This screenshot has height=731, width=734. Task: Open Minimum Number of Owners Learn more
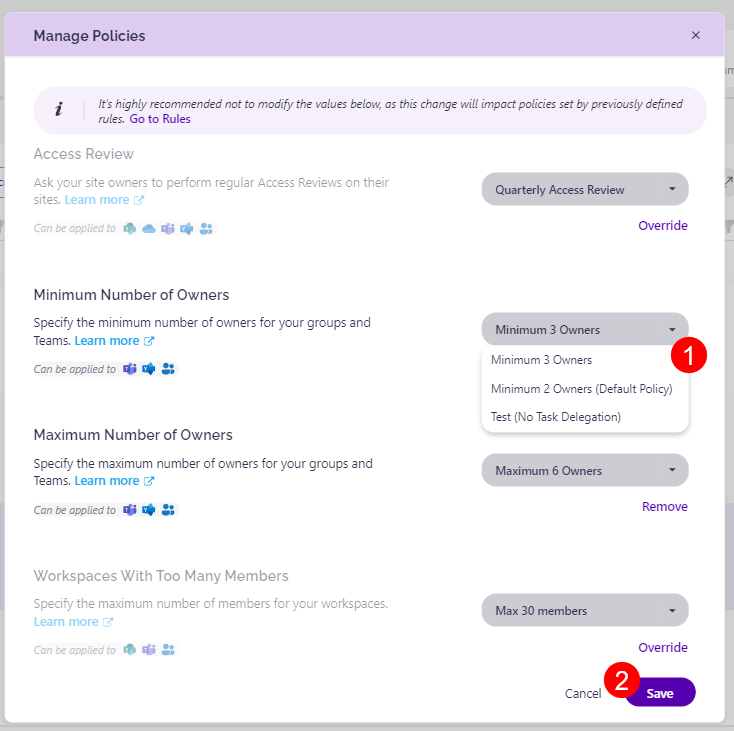(107, 341)
